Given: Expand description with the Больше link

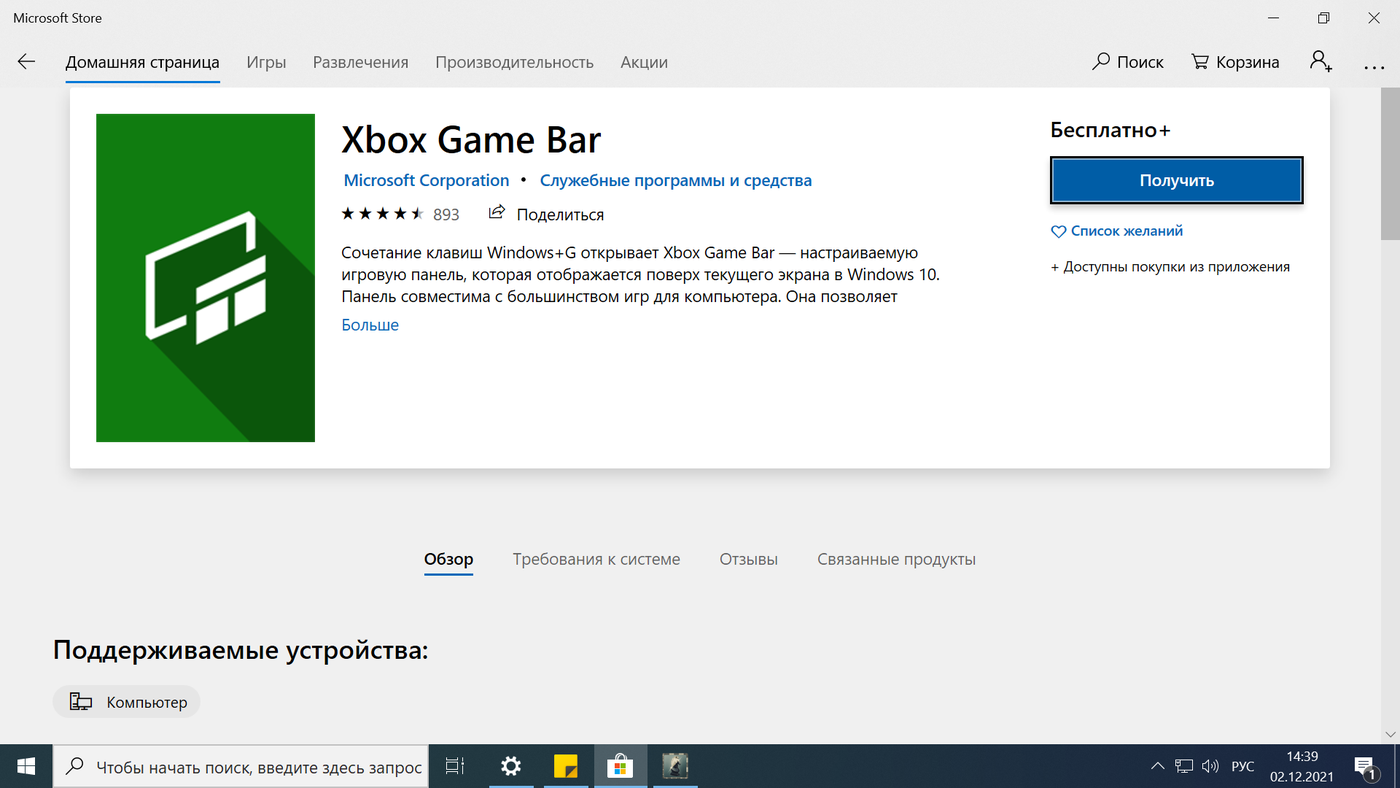Looking at the screenshot, I should click(x=370, y=325).
